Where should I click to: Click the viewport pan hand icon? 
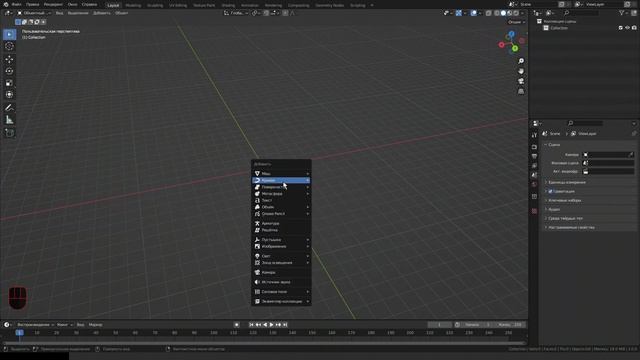[521, 71]
